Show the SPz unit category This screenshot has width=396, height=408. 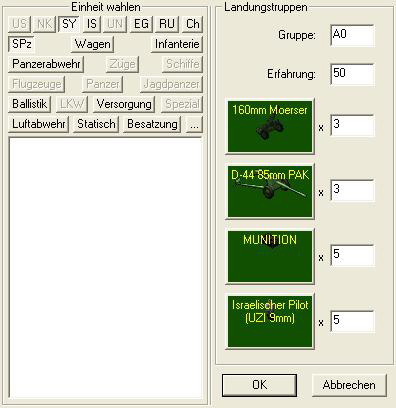click(x=21, y=44)
